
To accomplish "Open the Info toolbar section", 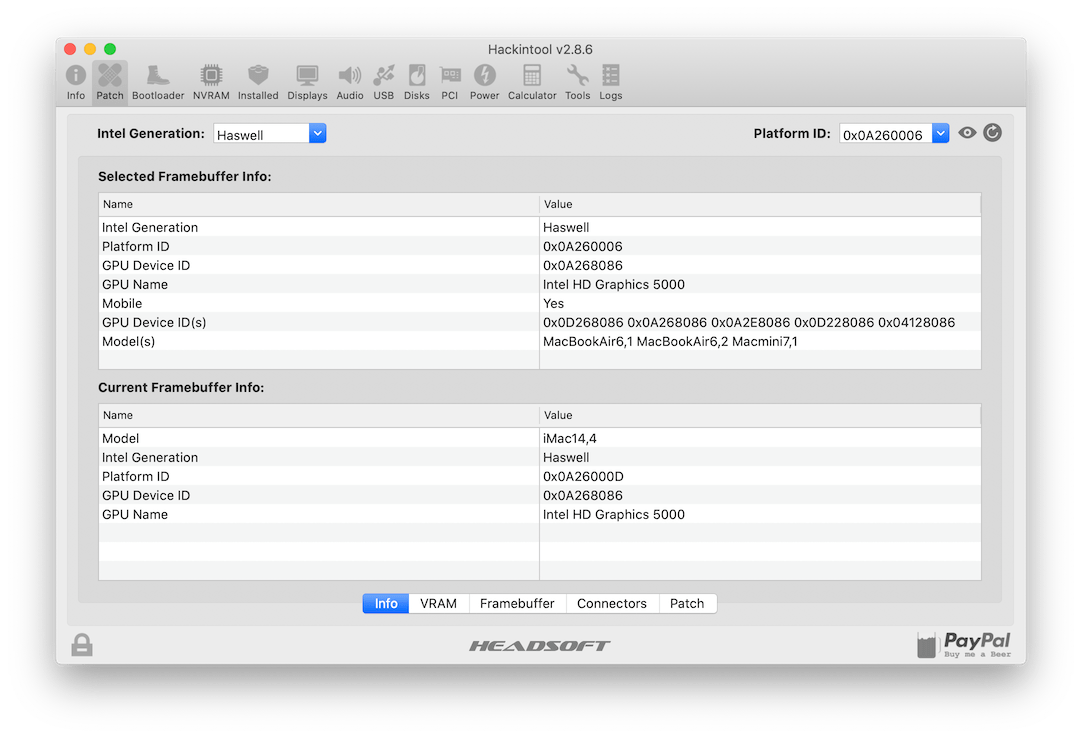I will point(76,82).
